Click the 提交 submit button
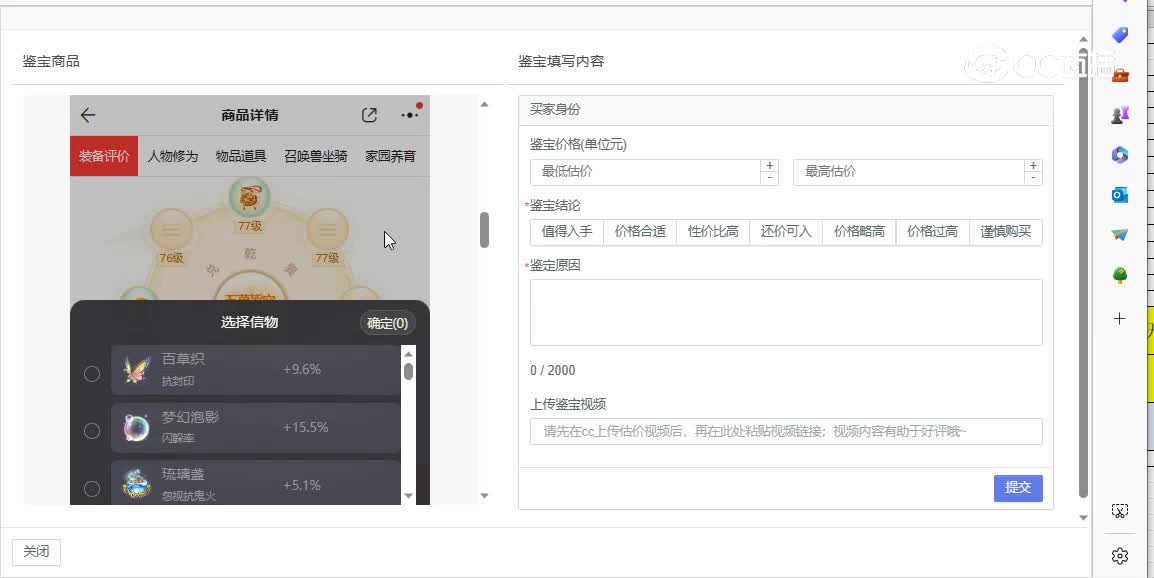Screen dimensions: 1154x578 coord(1018,487)
